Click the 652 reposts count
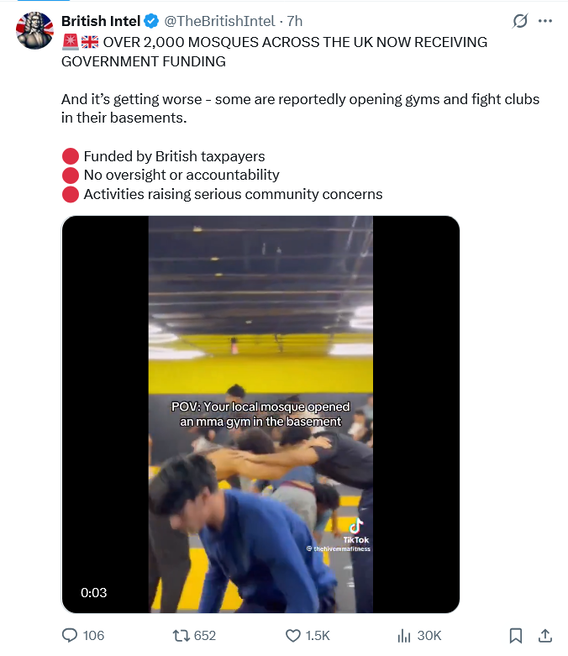The image size is (568, 656). pyautogui.click(x=205, y=636)
